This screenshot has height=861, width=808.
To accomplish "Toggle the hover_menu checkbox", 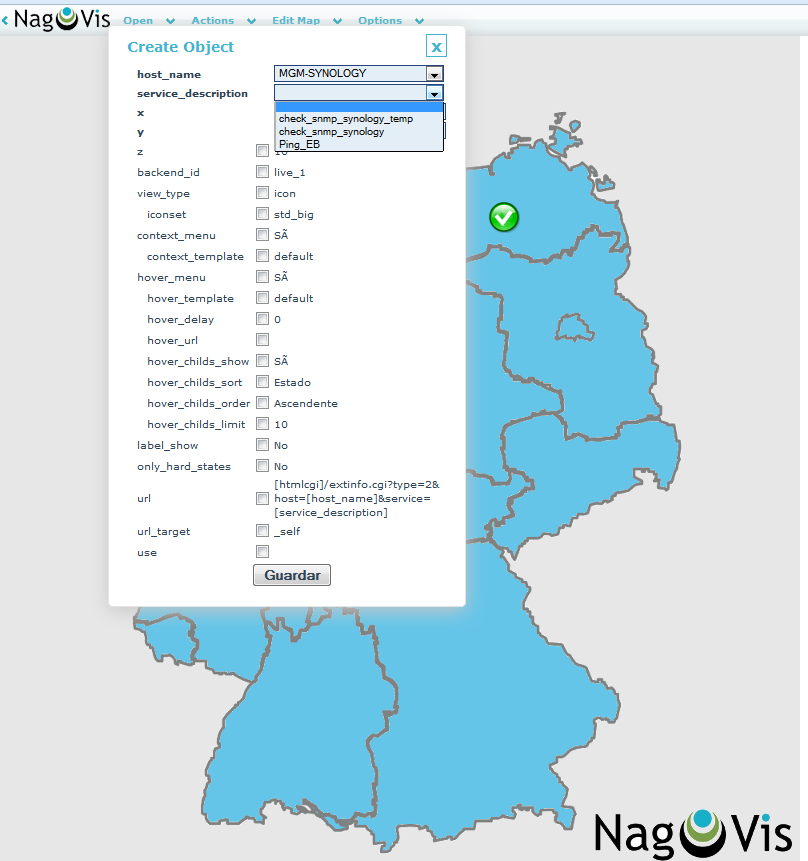I will pos(263,277).
